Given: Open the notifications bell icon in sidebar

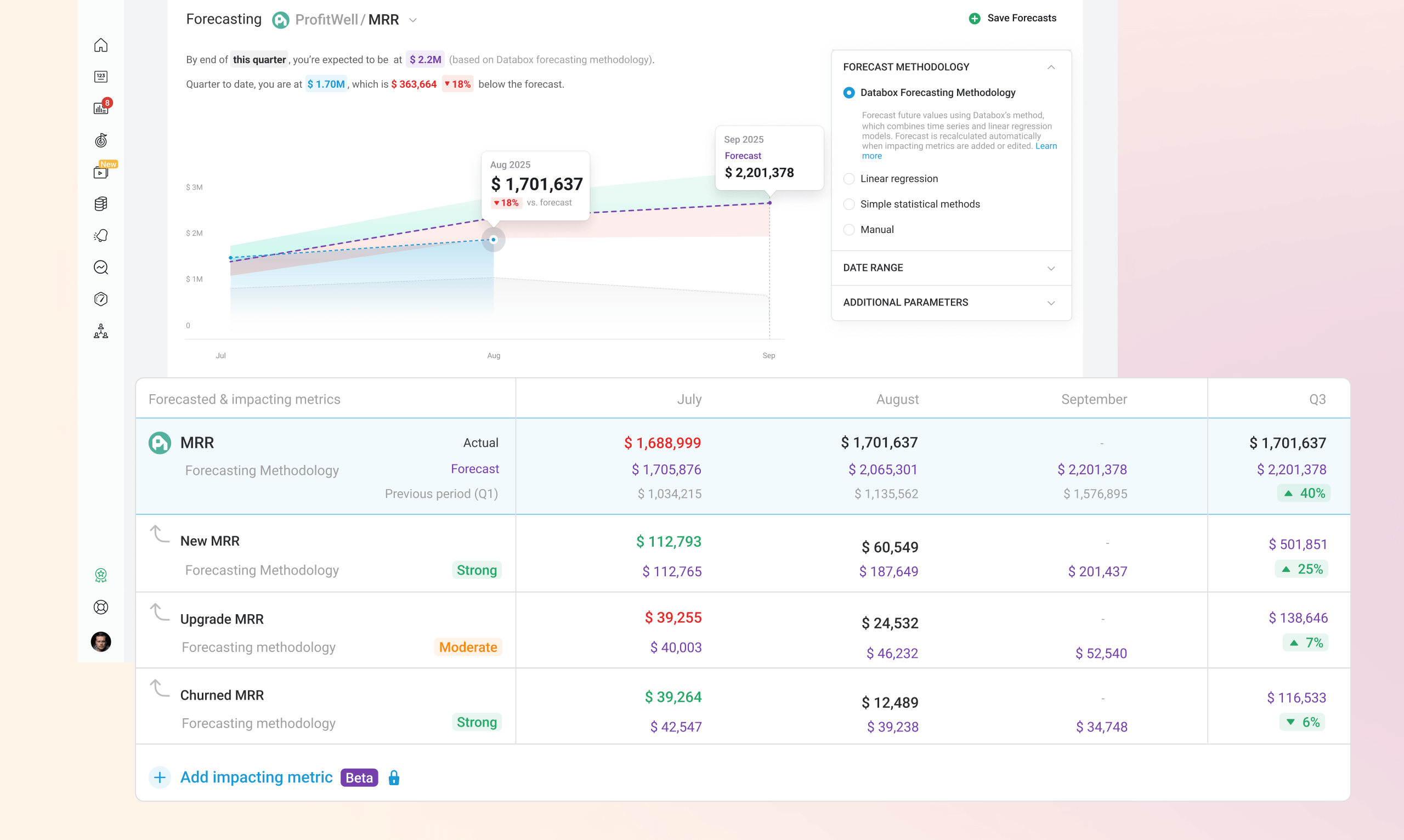Looking at the screenshot, I should point(101,235).
